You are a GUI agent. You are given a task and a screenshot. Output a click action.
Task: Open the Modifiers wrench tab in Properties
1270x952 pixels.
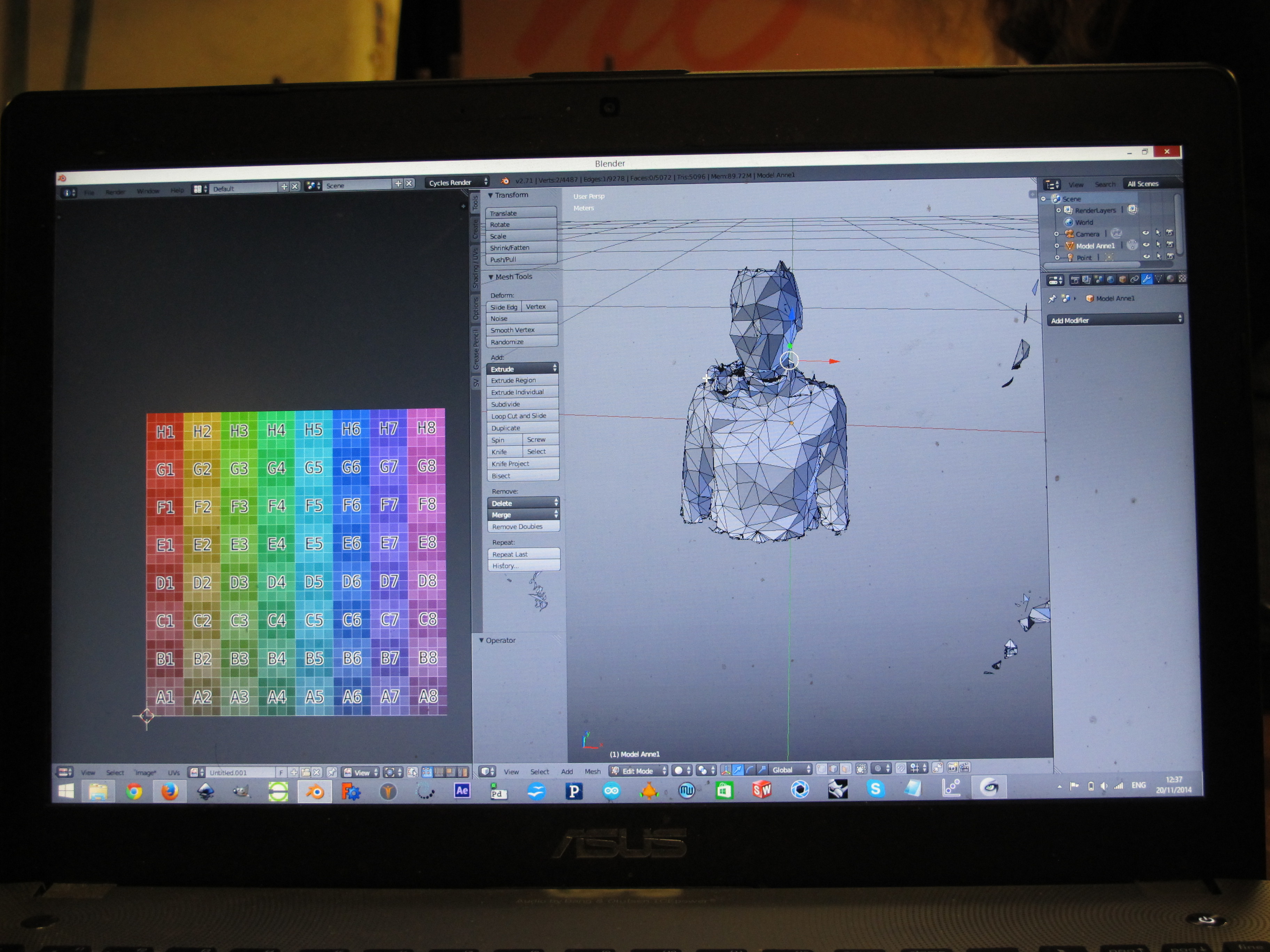(1147, 279)
